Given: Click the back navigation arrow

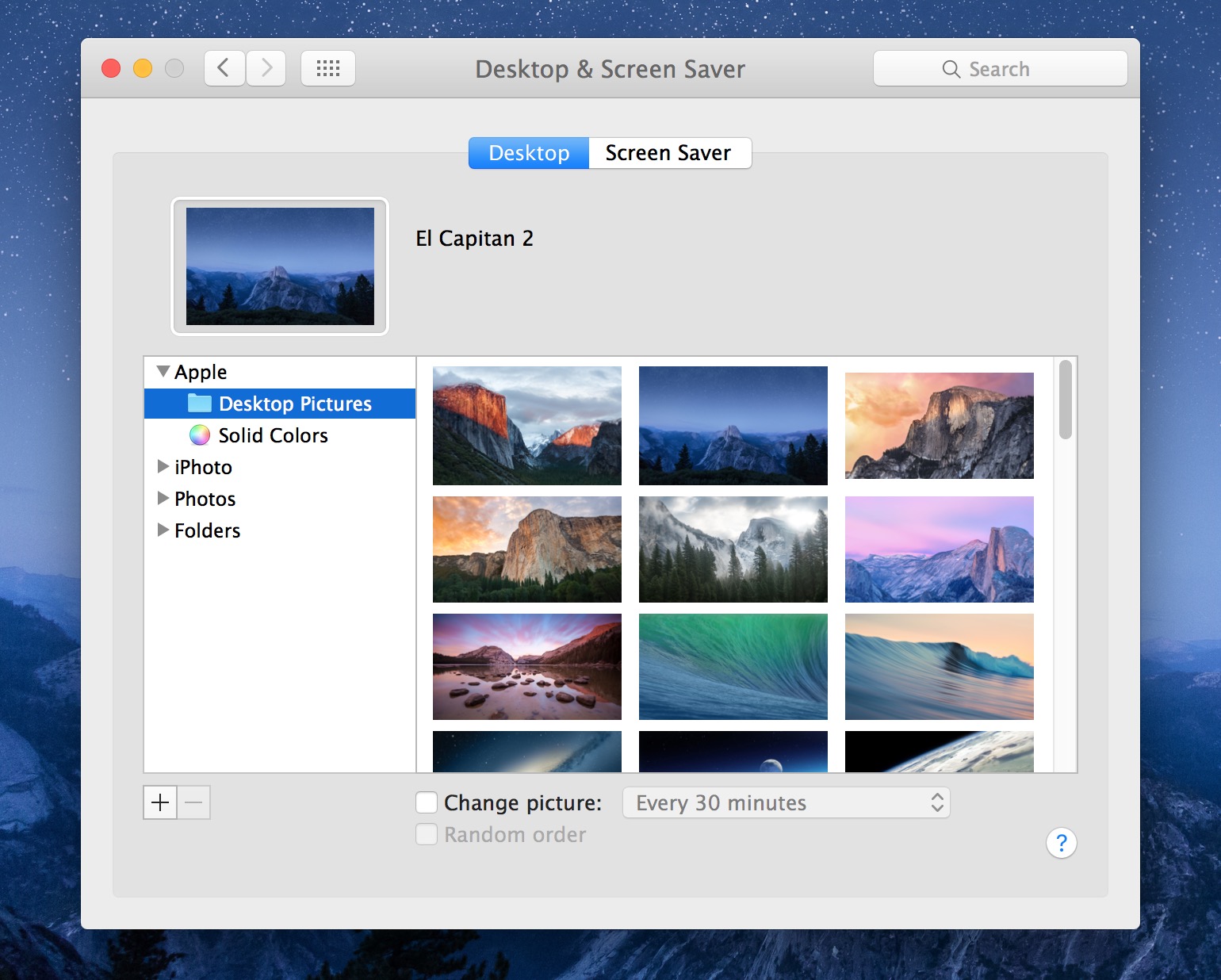Looking at the screenshot, I should coord(224,68).
